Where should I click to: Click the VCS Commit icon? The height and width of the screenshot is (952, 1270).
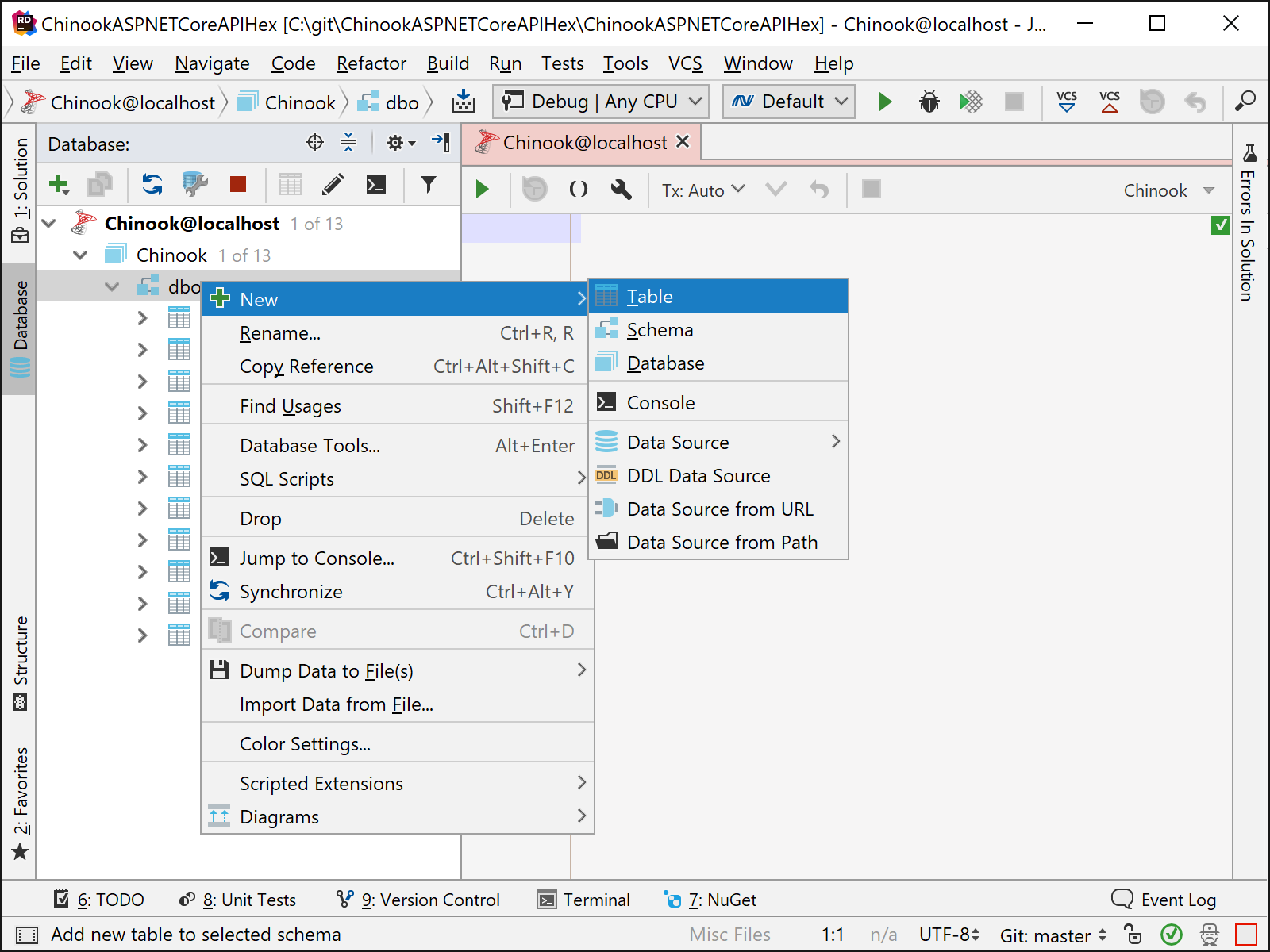[1110, 102]
